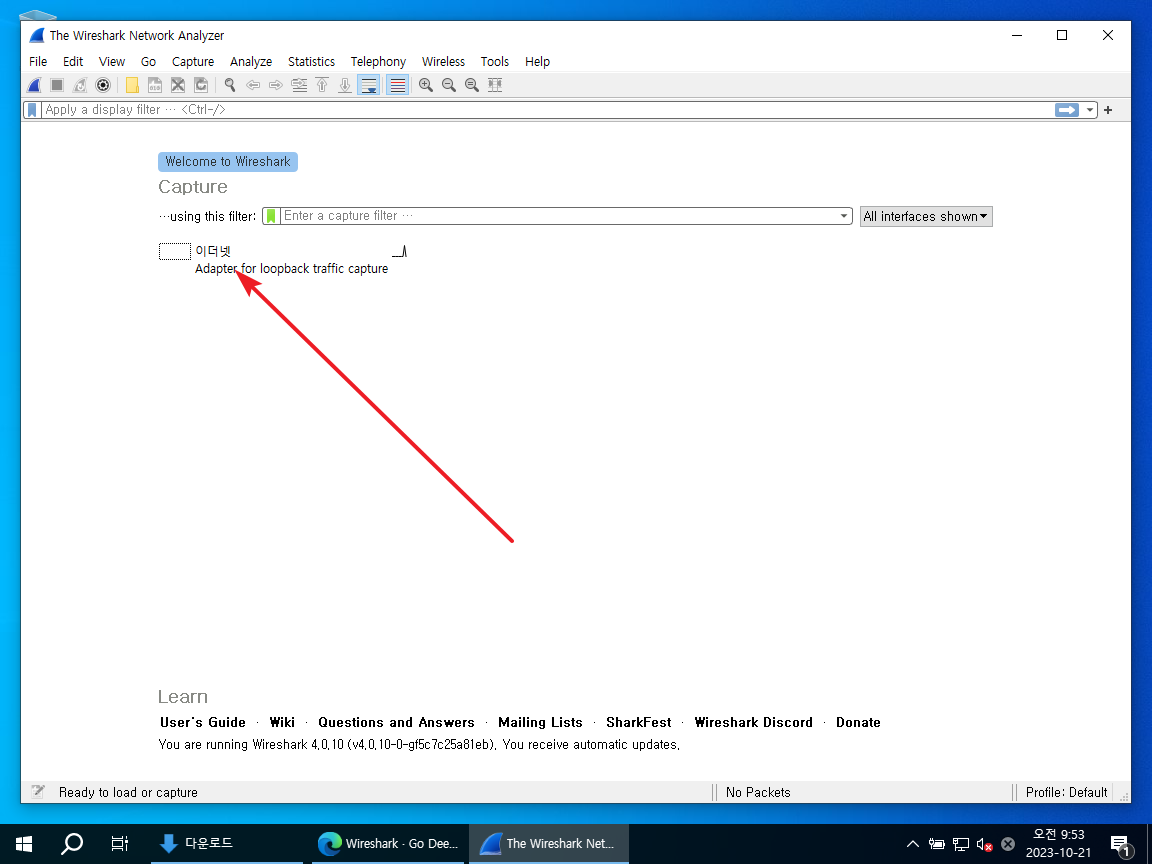Jump to the first packet icon

coord(322,85)
